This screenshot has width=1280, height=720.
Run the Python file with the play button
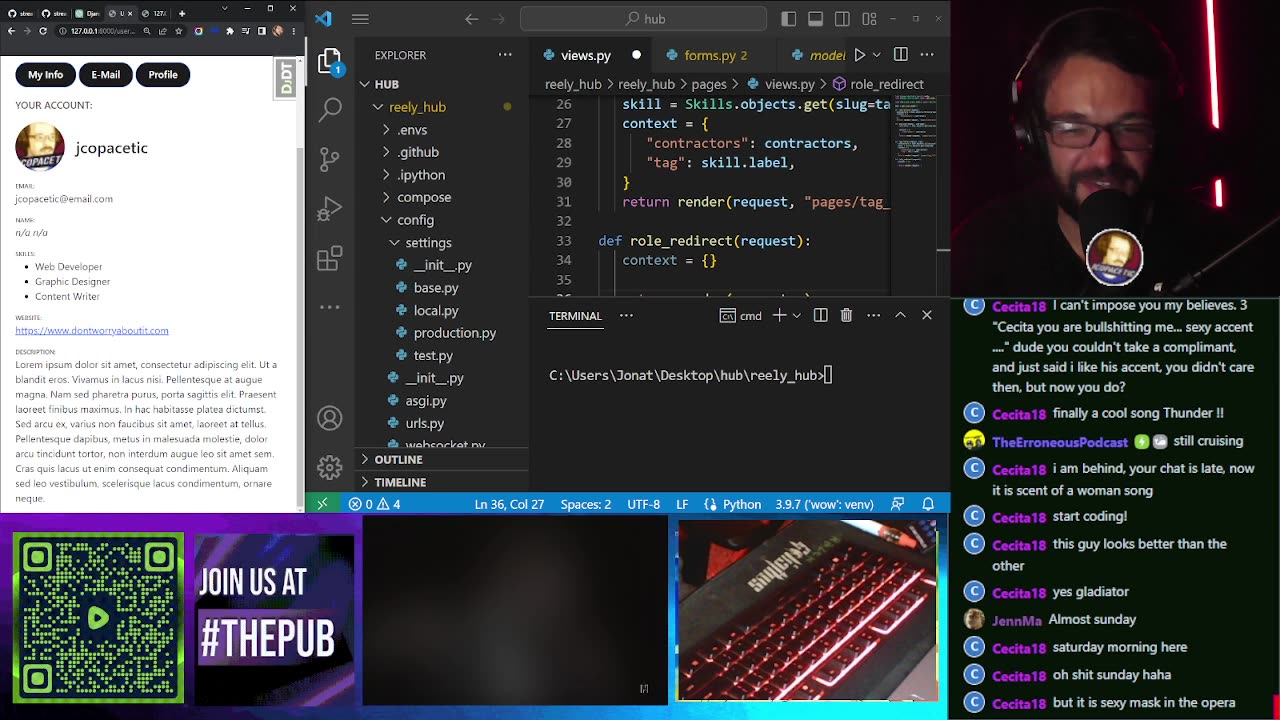coord(859,55)
